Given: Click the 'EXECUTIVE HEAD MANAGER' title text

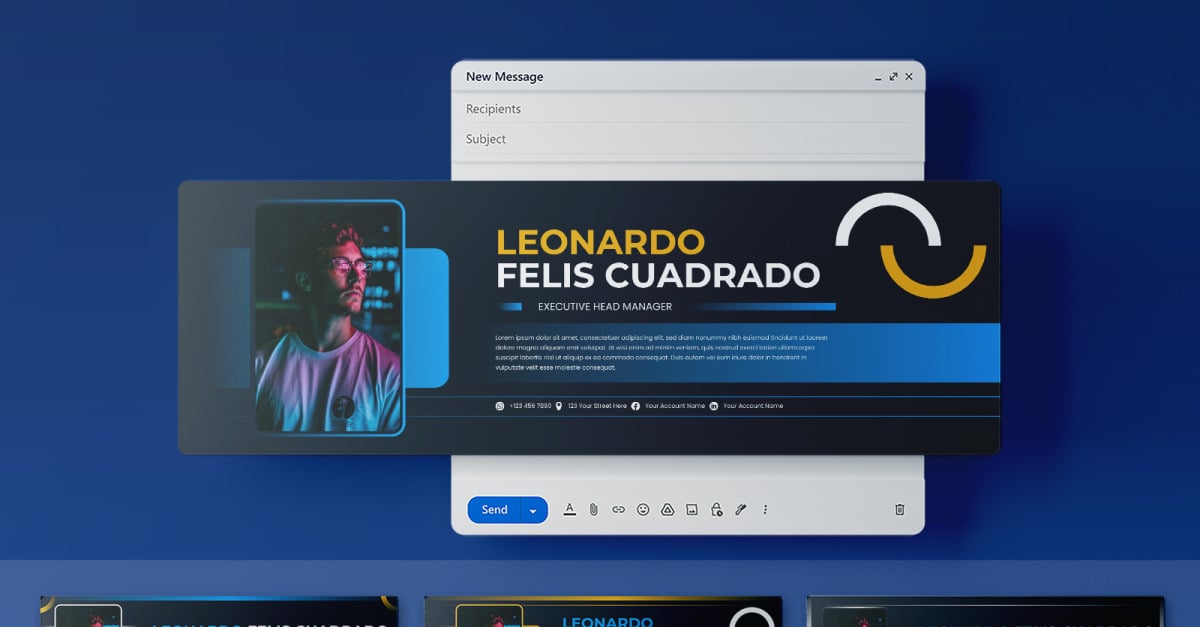Looking at the screenshot, I should (605, 307).
